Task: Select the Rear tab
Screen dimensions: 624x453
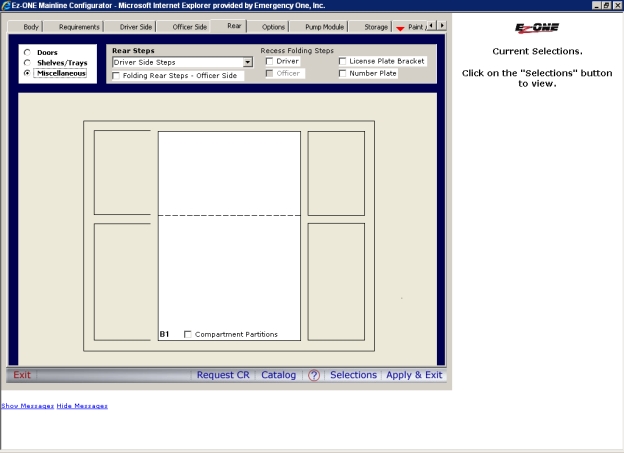Action: point(234,26)
